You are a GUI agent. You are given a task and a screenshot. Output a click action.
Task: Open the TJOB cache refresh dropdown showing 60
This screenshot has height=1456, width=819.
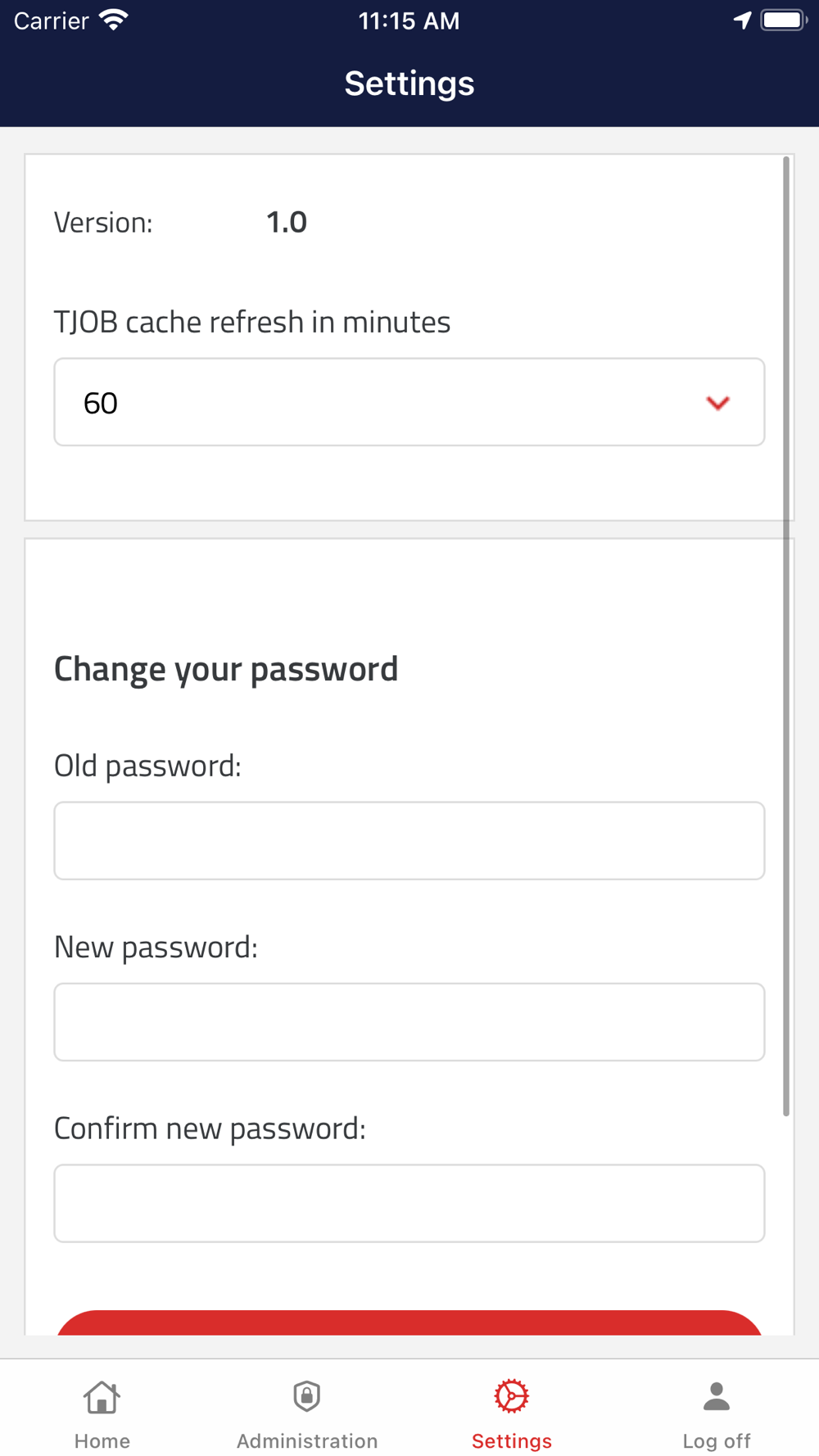[409, 402]
